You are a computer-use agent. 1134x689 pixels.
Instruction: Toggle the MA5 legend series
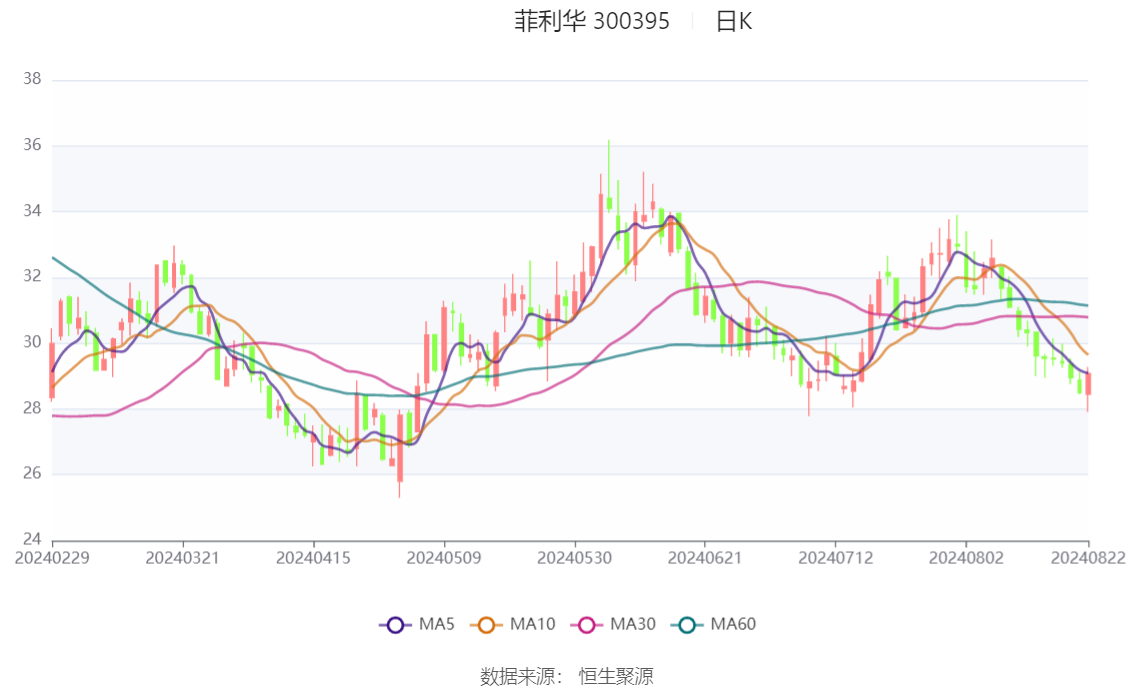tap(417, 624)
